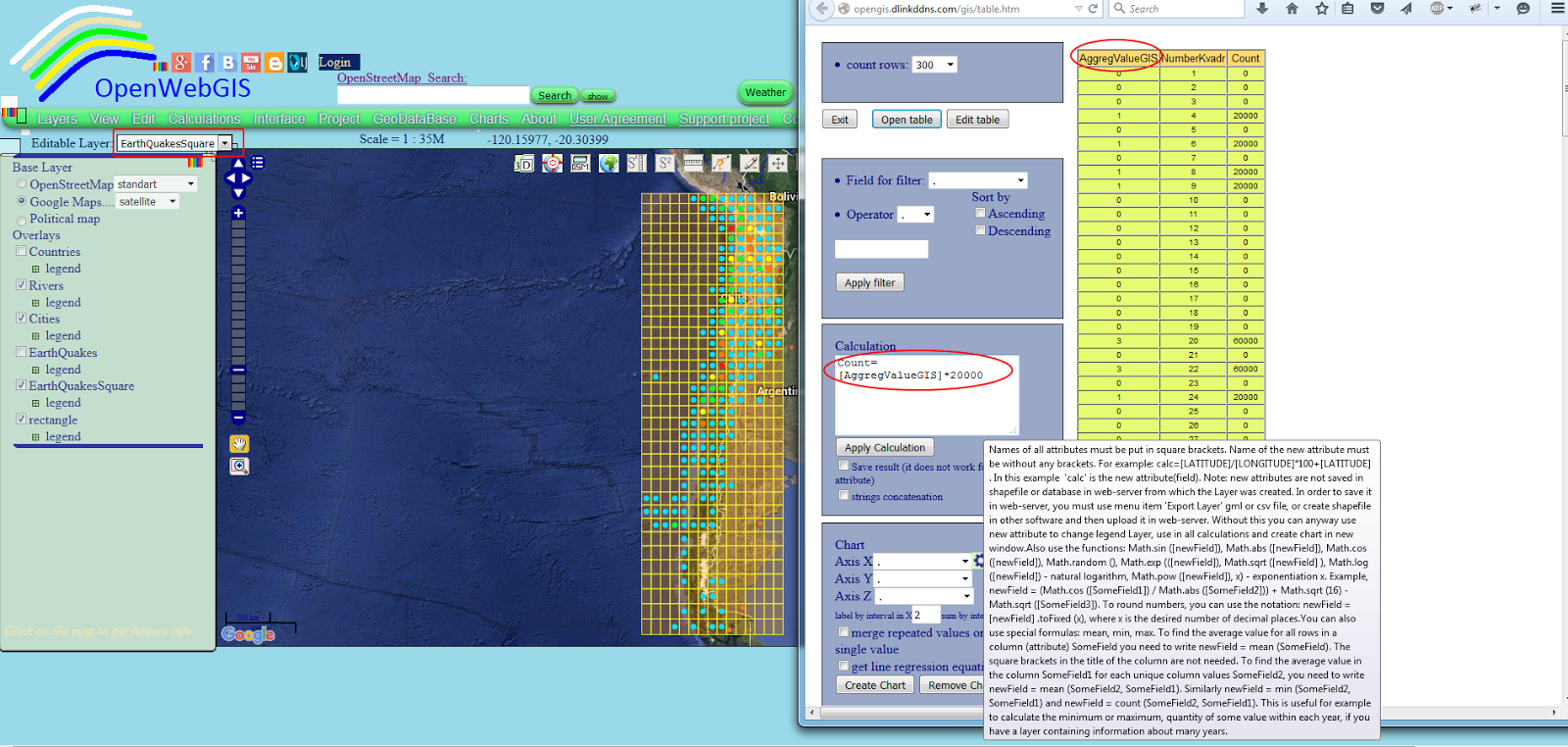Select the pencil edit tool
Screen dimensions: 1568x747
(750, 164)
